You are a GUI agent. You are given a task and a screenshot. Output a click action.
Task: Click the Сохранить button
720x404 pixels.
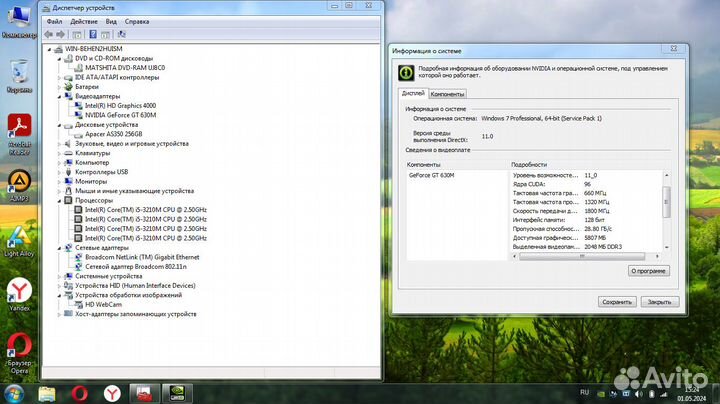(617, 302)
